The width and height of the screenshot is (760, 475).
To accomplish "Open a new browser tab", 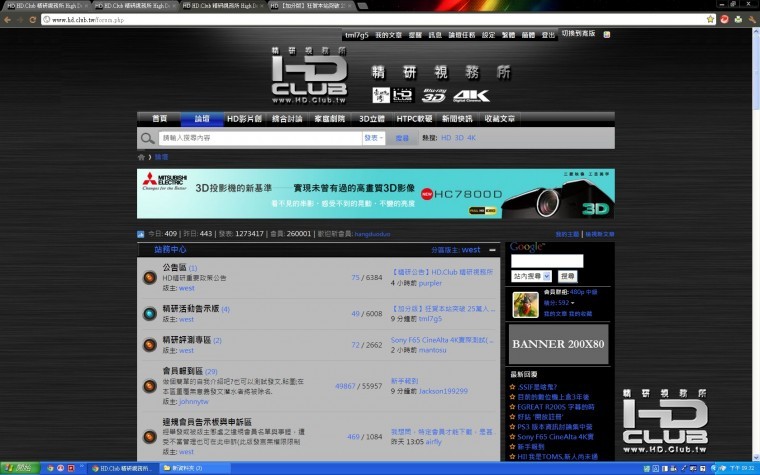I will coord(363,6).
